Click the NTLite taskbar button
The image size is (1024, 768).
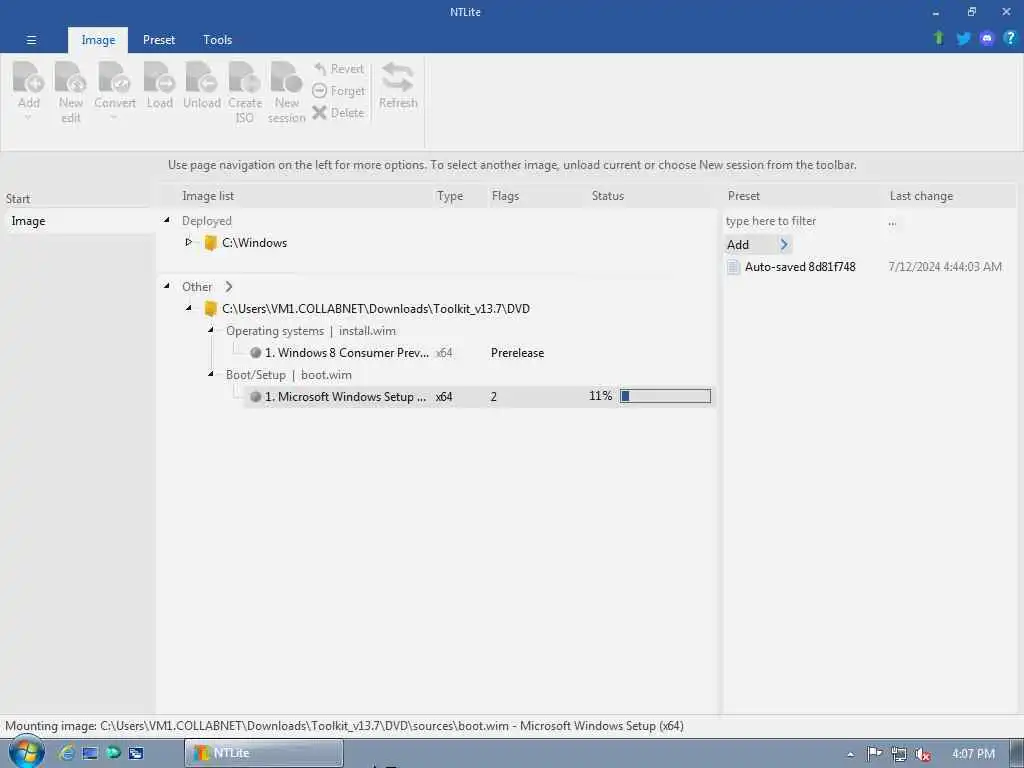click(264, 753)
